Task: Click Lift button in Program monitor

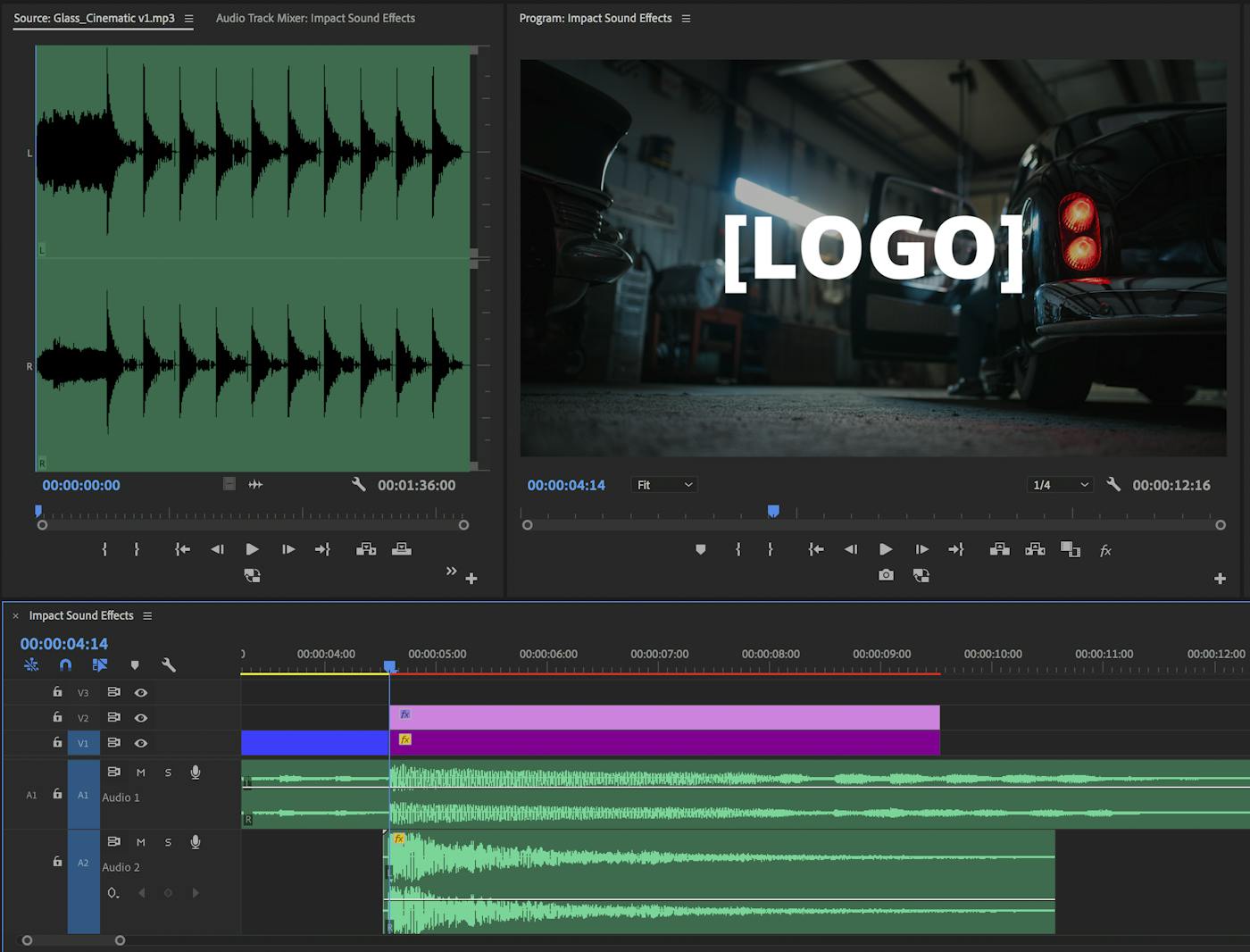Action: (x=1000, y=550)
